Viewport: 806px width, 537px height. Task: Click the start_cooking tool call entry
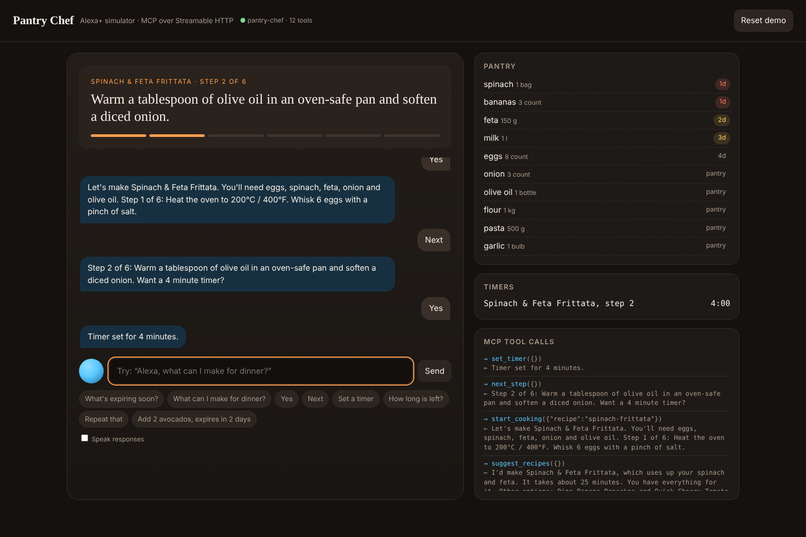pyautogui.click(x=607, y=433)
